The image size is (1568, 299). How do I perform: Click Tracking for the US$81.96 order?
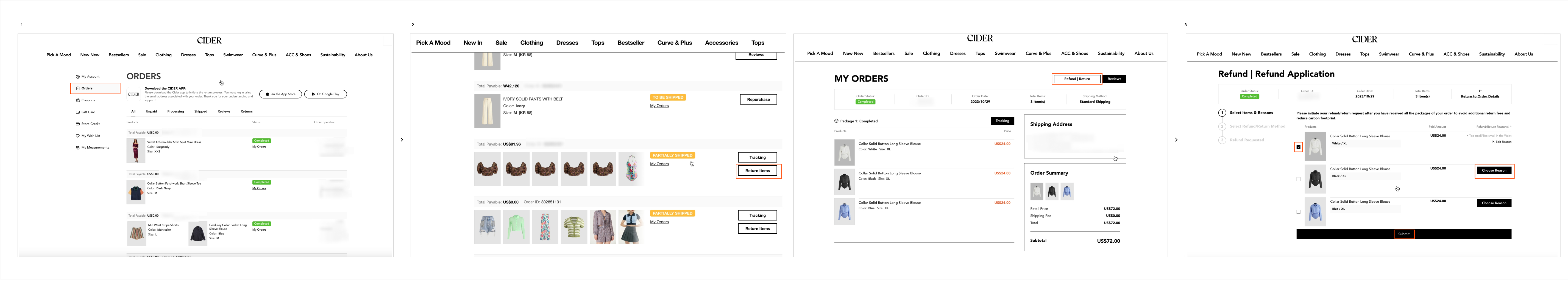coord(758,157)
